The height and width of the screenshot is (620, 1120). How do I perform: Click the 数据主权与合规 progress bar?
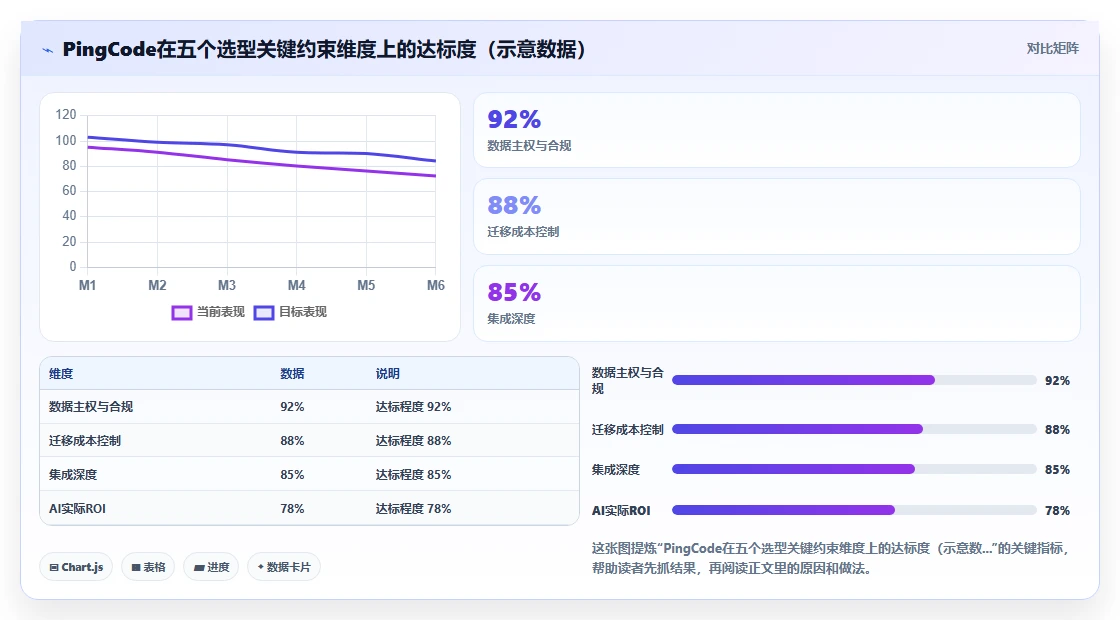854,380
